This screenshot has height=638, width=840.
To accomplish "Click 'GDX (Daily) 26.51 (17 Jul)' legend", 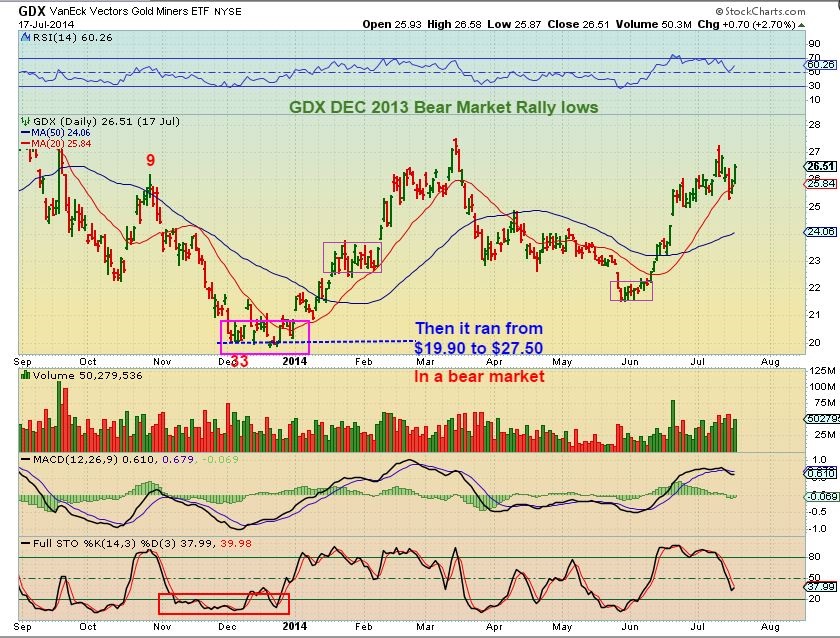I will pyautogui.click(x=107, y=122).
